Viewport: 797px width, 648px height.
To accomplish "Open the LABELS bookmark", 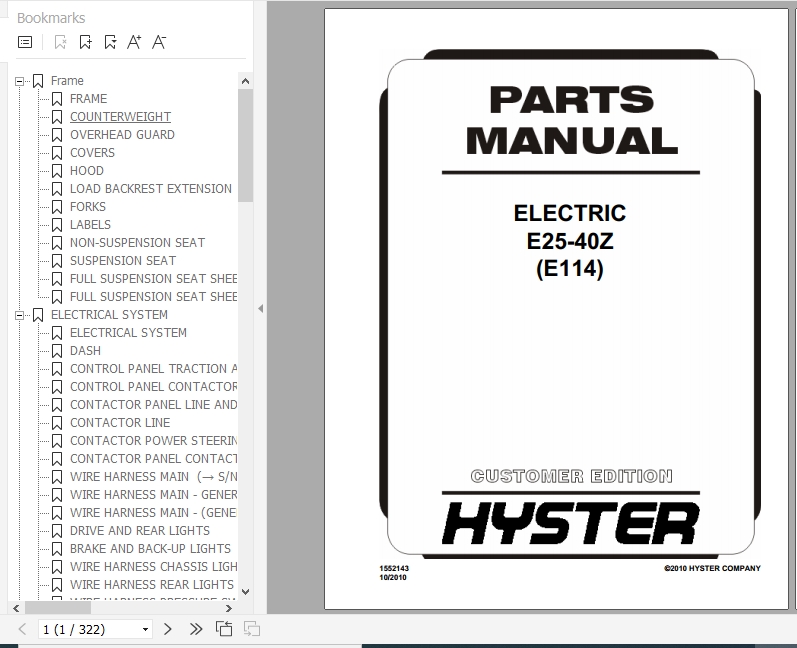I will point(90,225).
